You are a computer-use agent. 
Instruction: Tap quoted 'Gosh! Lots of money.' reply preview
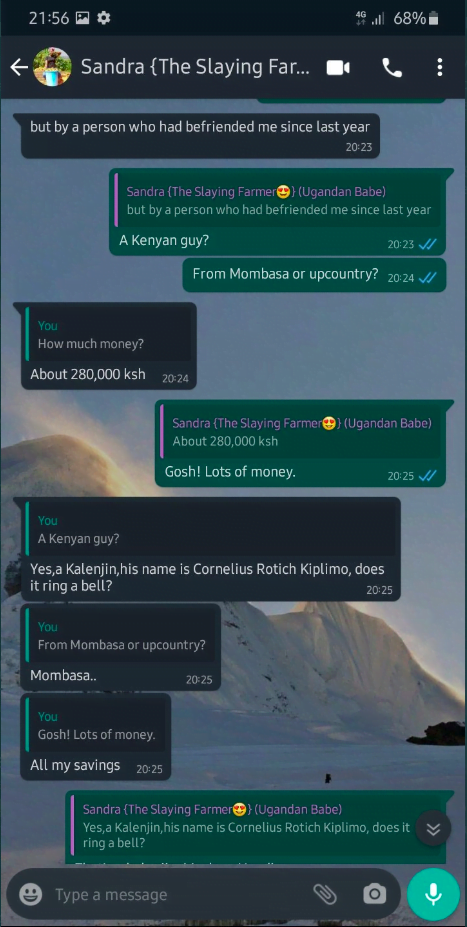pos(96,725)
